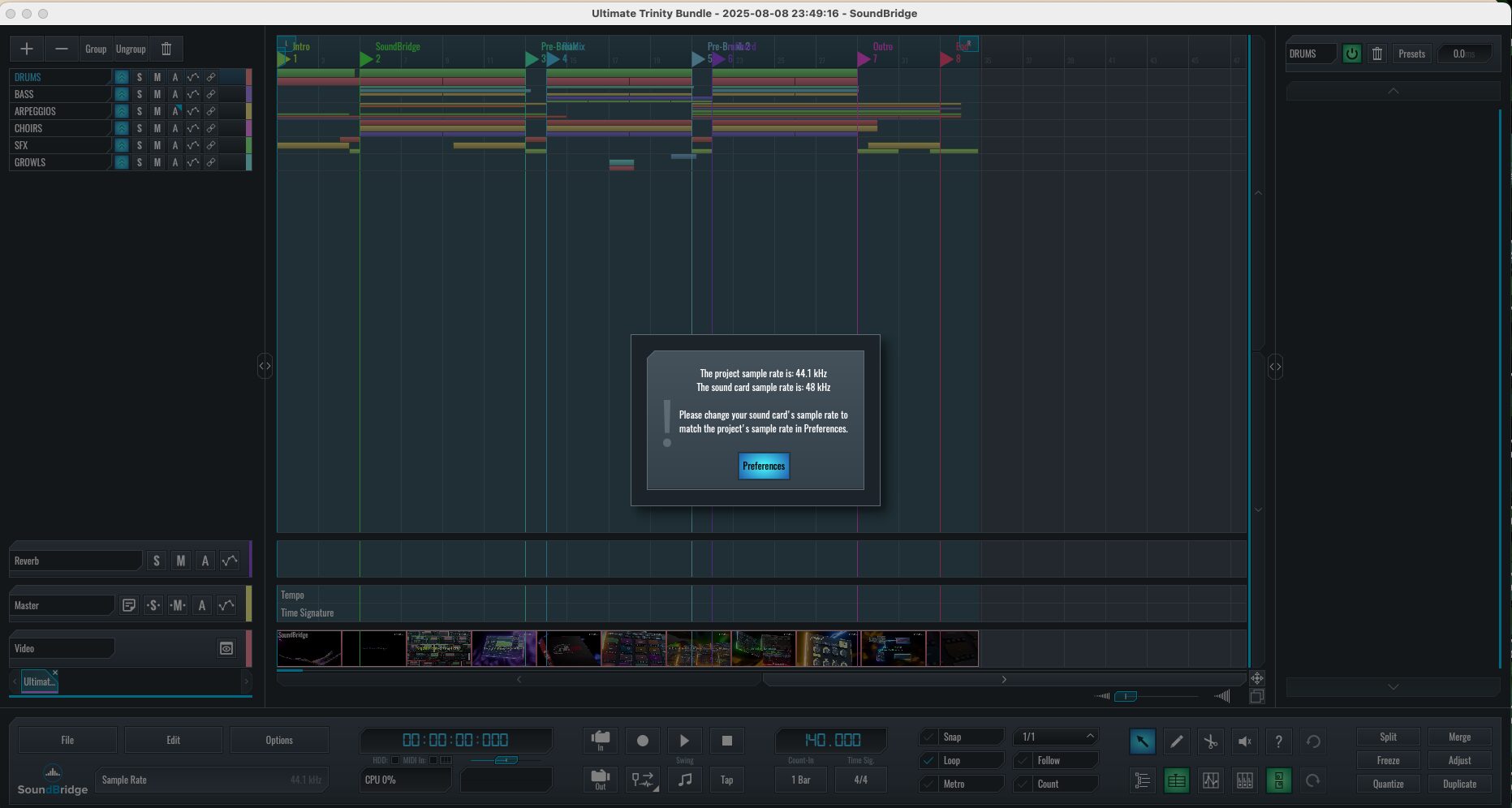The image size is (1512, 808).
Task: Toggle the green file browser panel icon
Action: [1278, 780]
